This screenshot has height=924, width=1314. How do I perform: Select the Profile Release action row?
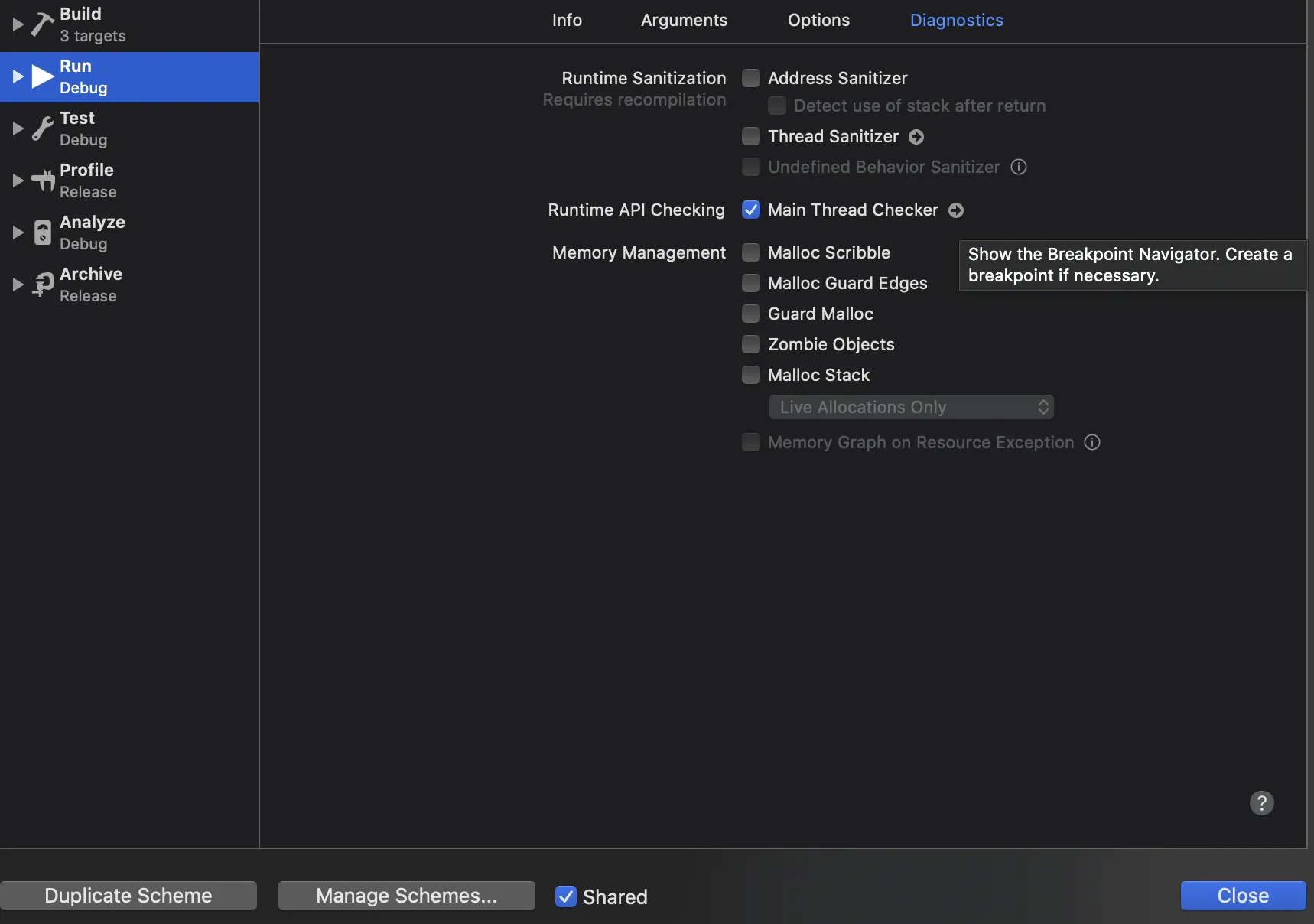129,181
